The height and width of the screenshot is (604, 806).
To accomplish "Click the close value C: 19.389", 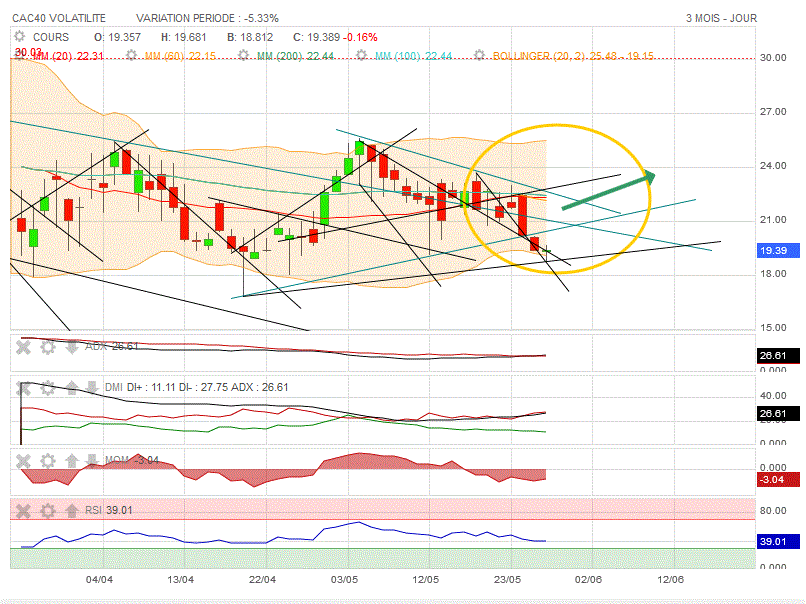I will 316,37.
